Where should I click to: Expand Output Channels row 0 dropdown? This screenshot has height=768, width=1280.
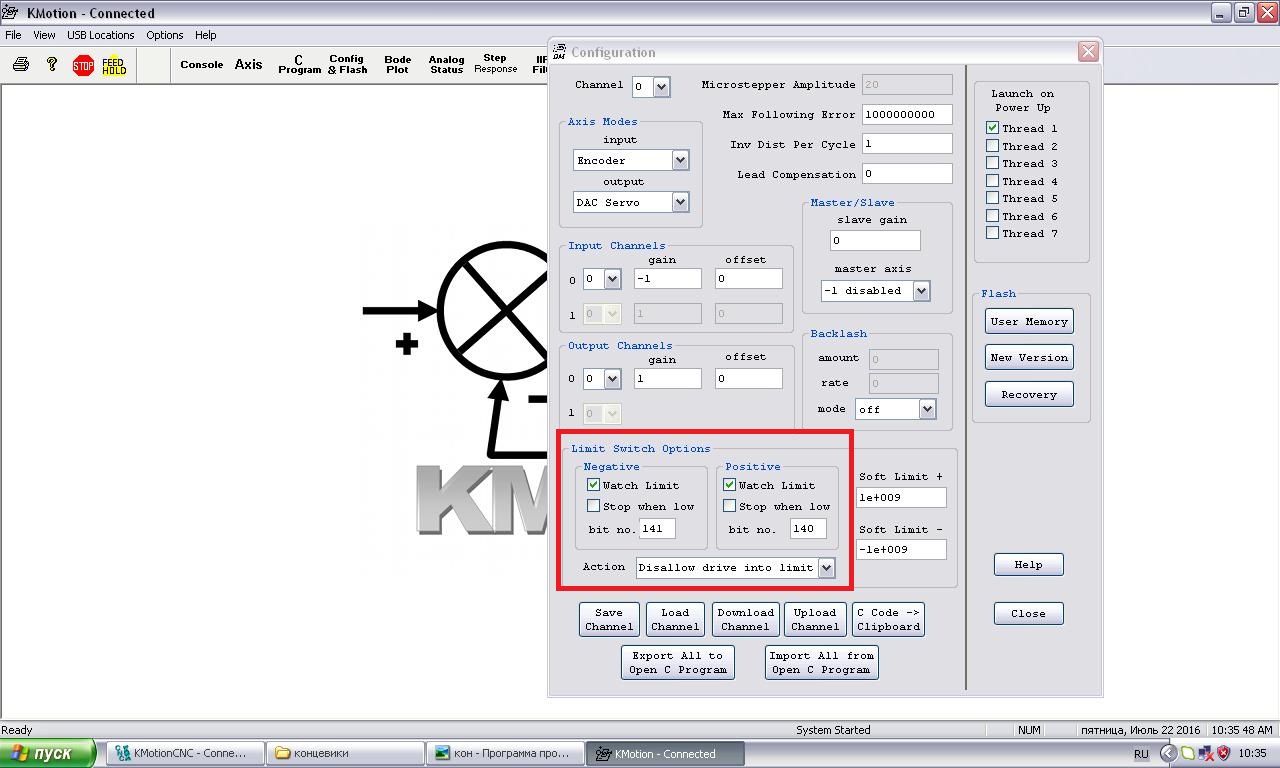[612, 379]
